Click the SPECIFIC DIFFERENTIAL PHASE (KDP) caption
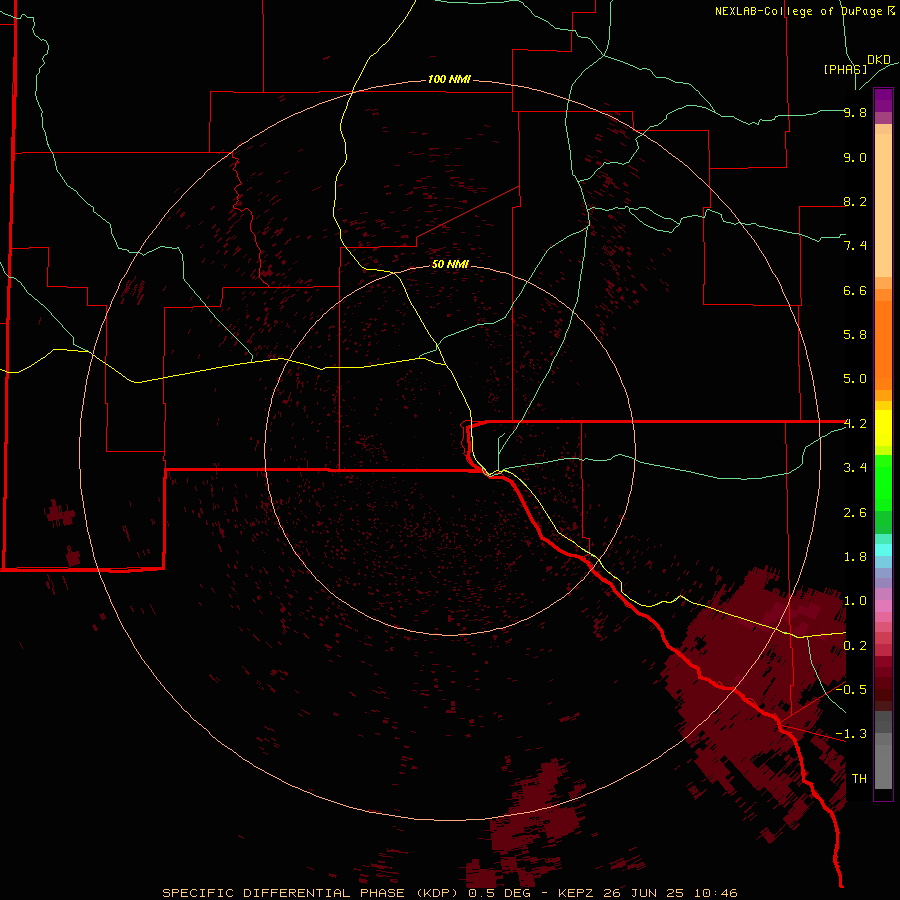This screenshot has height=900, width=900. pos(312,893)
